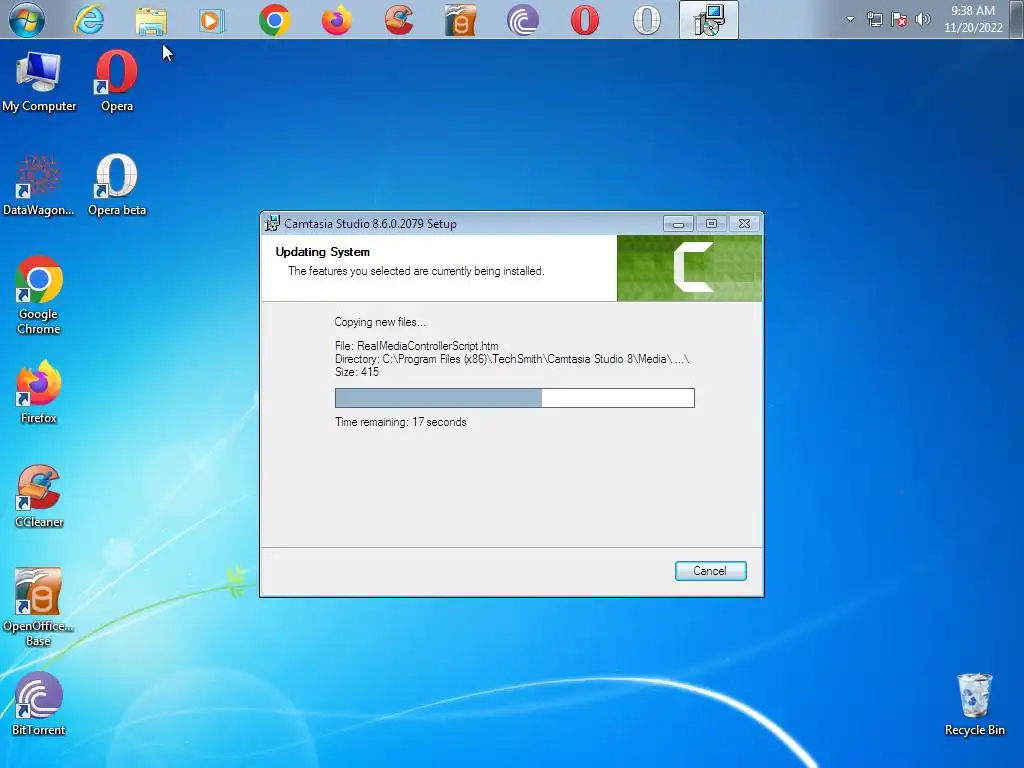Select the Camtasia Setup installer taskbar button
The width and height of the screenshot is (1024, 768).
tap(709, 20)
